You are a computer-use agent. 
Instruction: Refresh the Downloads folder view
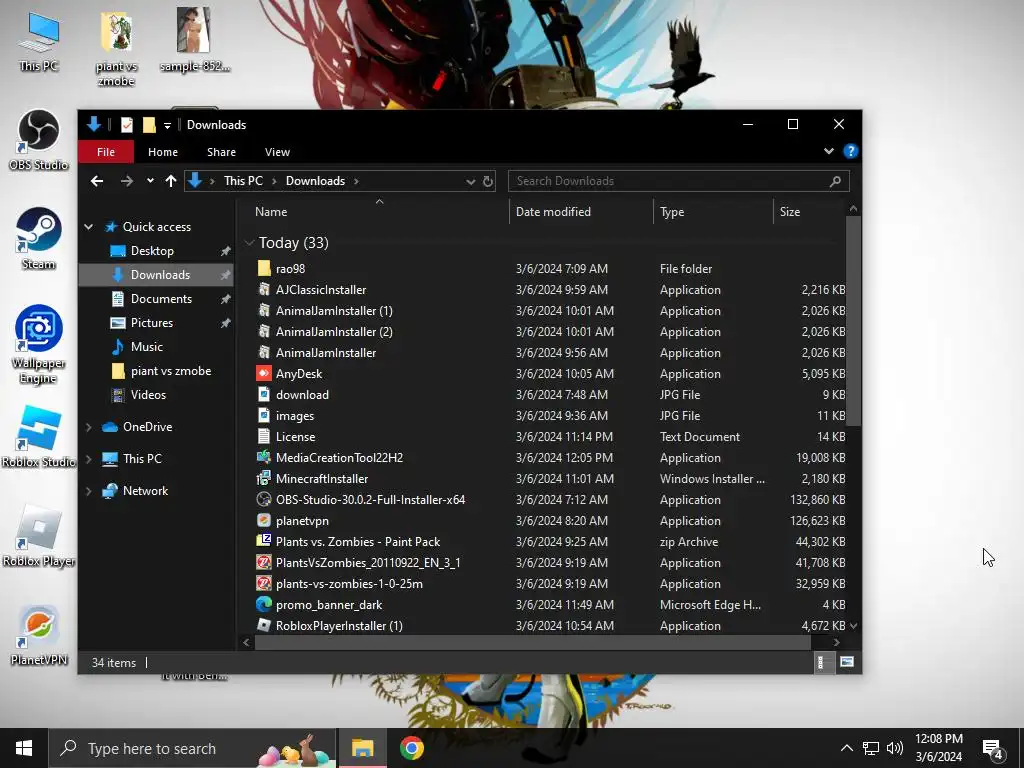coord(488,181)
